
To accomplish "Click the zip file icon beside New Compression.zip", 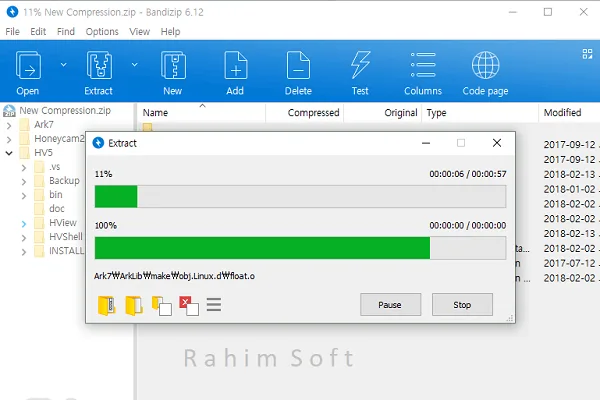I will (9, 111).
